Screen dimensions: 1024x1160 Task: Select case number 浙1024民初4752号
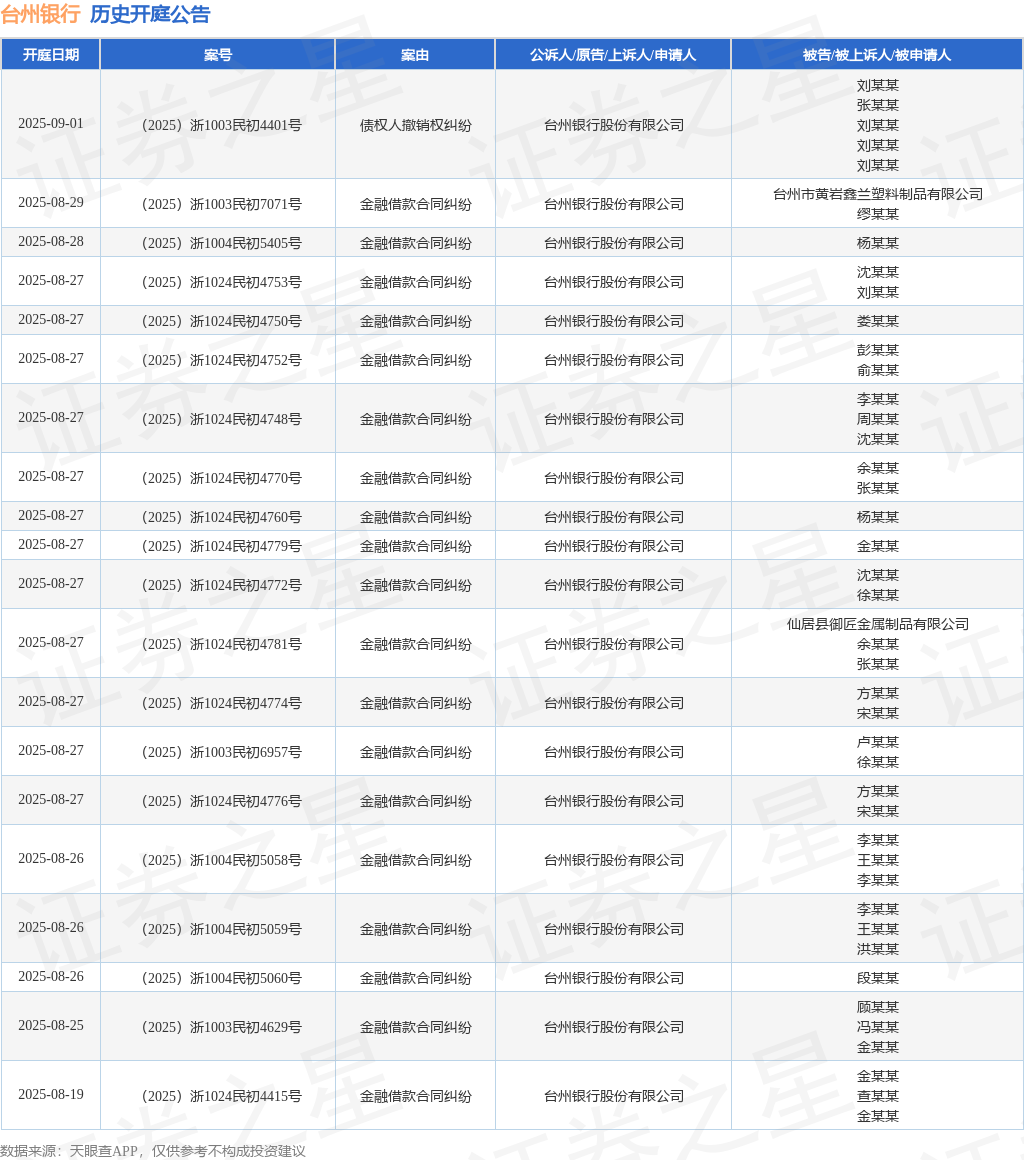[x=221, y=360]
